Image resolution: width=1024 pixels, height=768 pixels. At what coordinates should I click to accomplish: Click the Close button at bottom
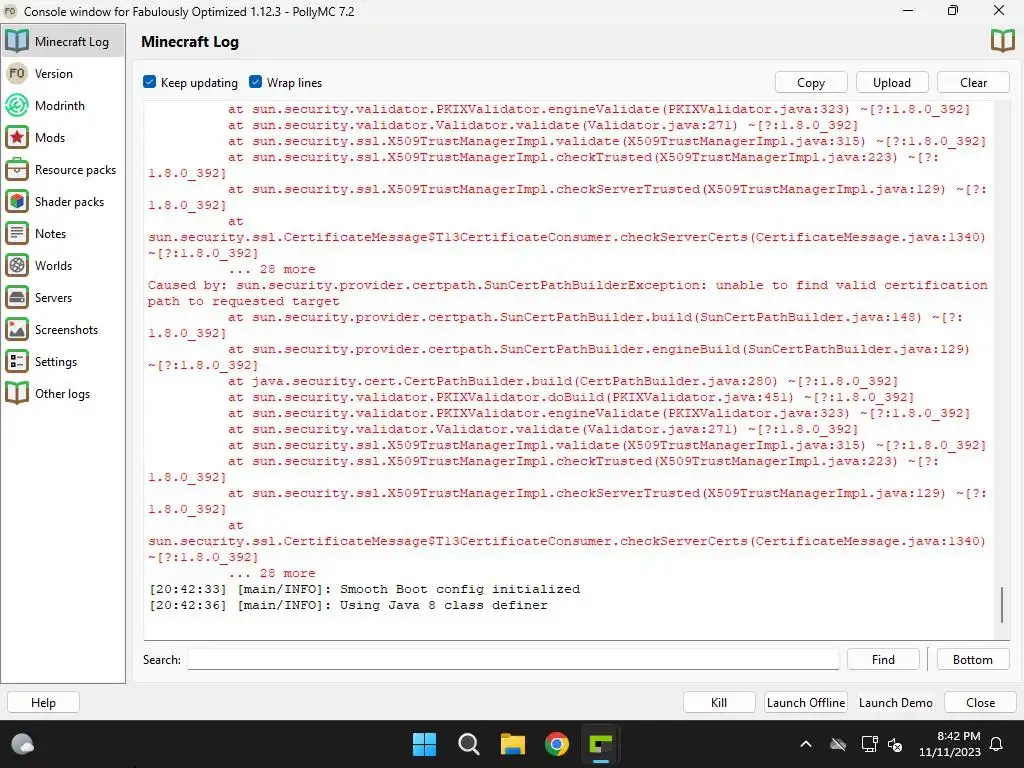(x=980, y=702)
